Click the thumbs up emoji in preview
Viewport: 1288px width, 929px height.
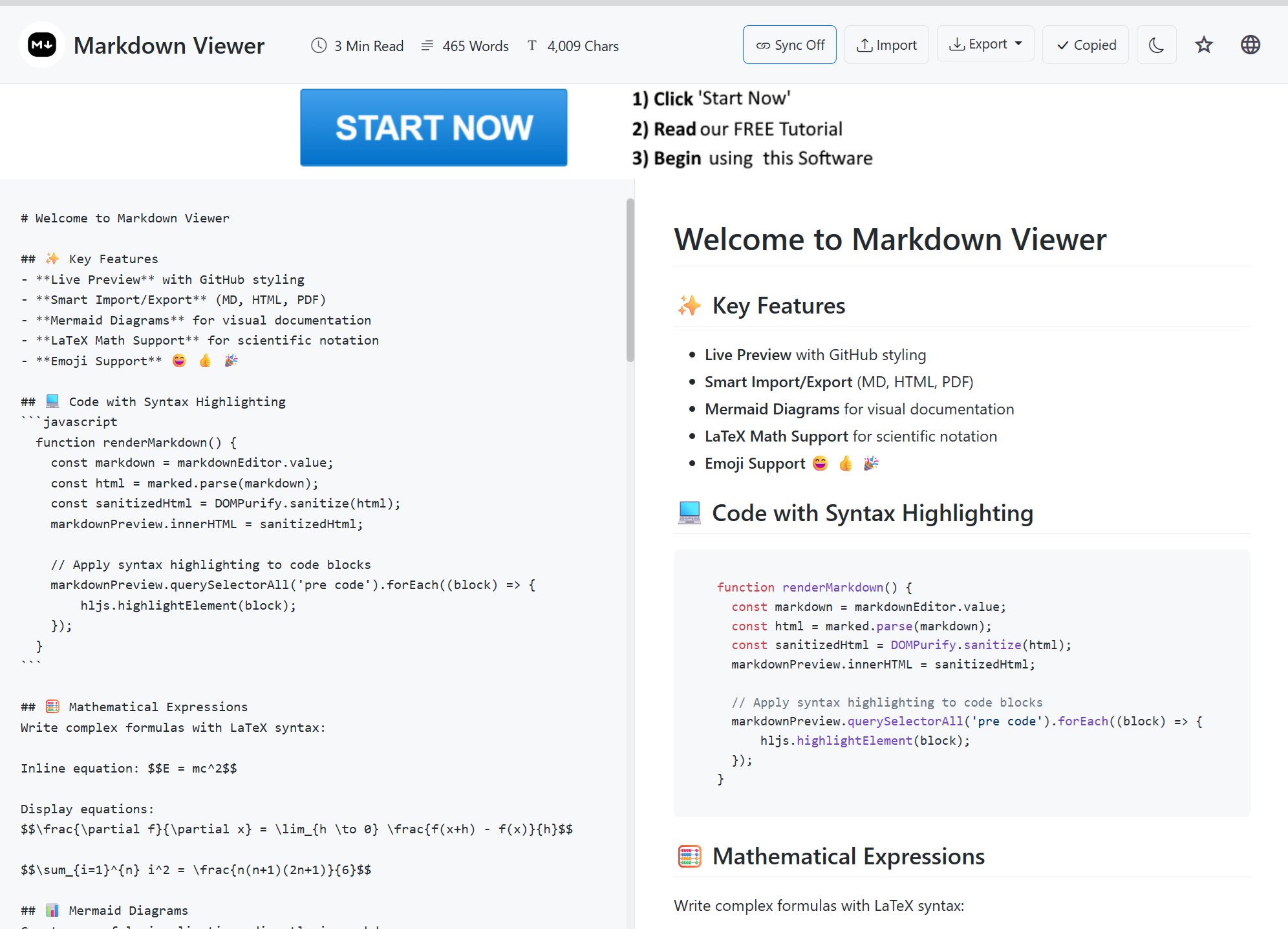point(846,463)
